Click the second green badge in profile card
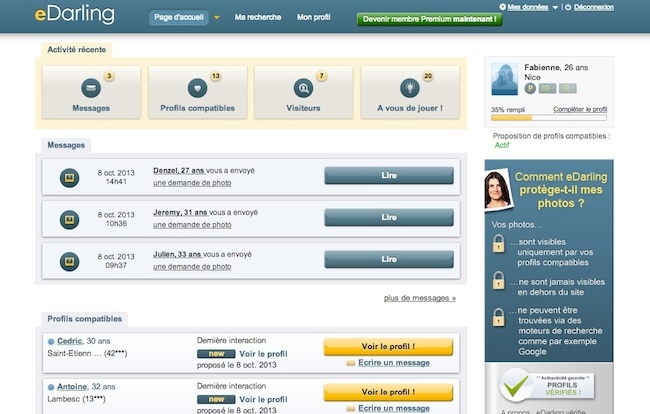 tap(568, 88)
